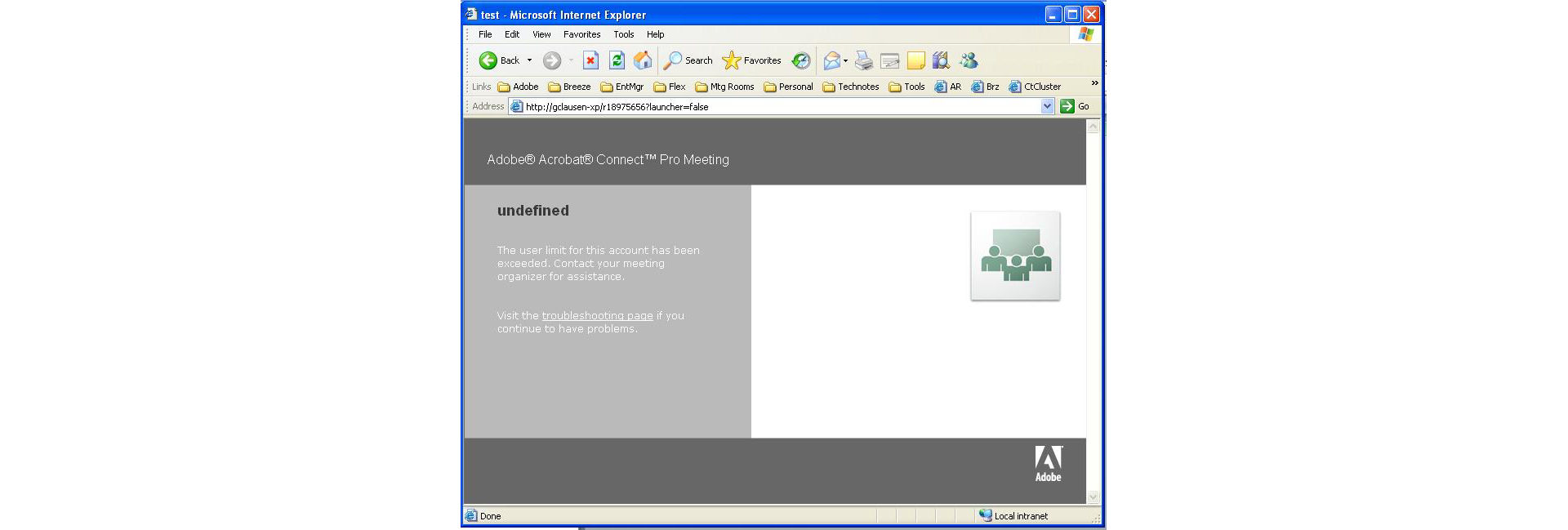
Task: Open the CtCluster link shortcut
Action: [1035, 87]
